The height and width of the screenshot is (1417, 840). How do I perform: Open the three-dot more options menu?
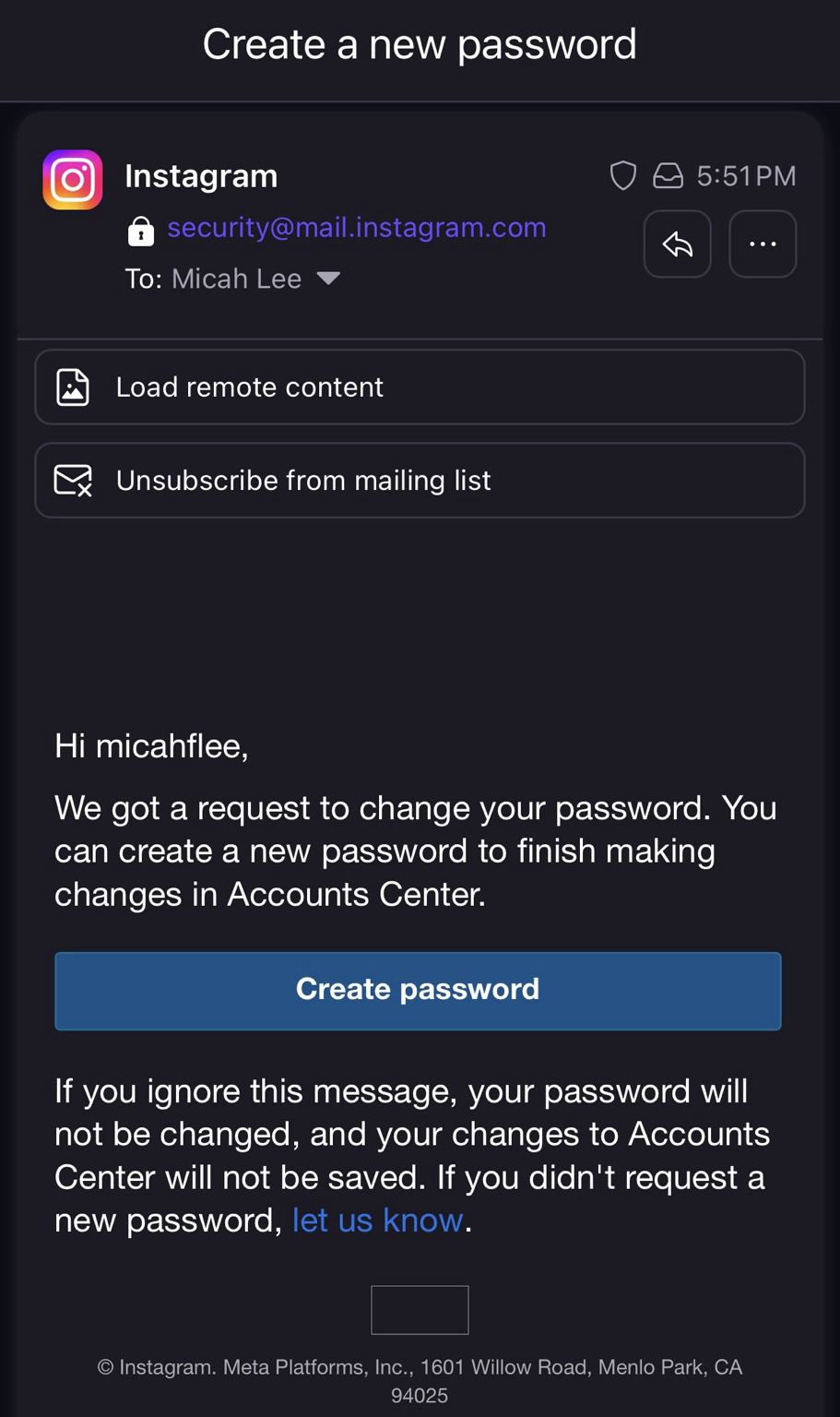pos(763,244)
